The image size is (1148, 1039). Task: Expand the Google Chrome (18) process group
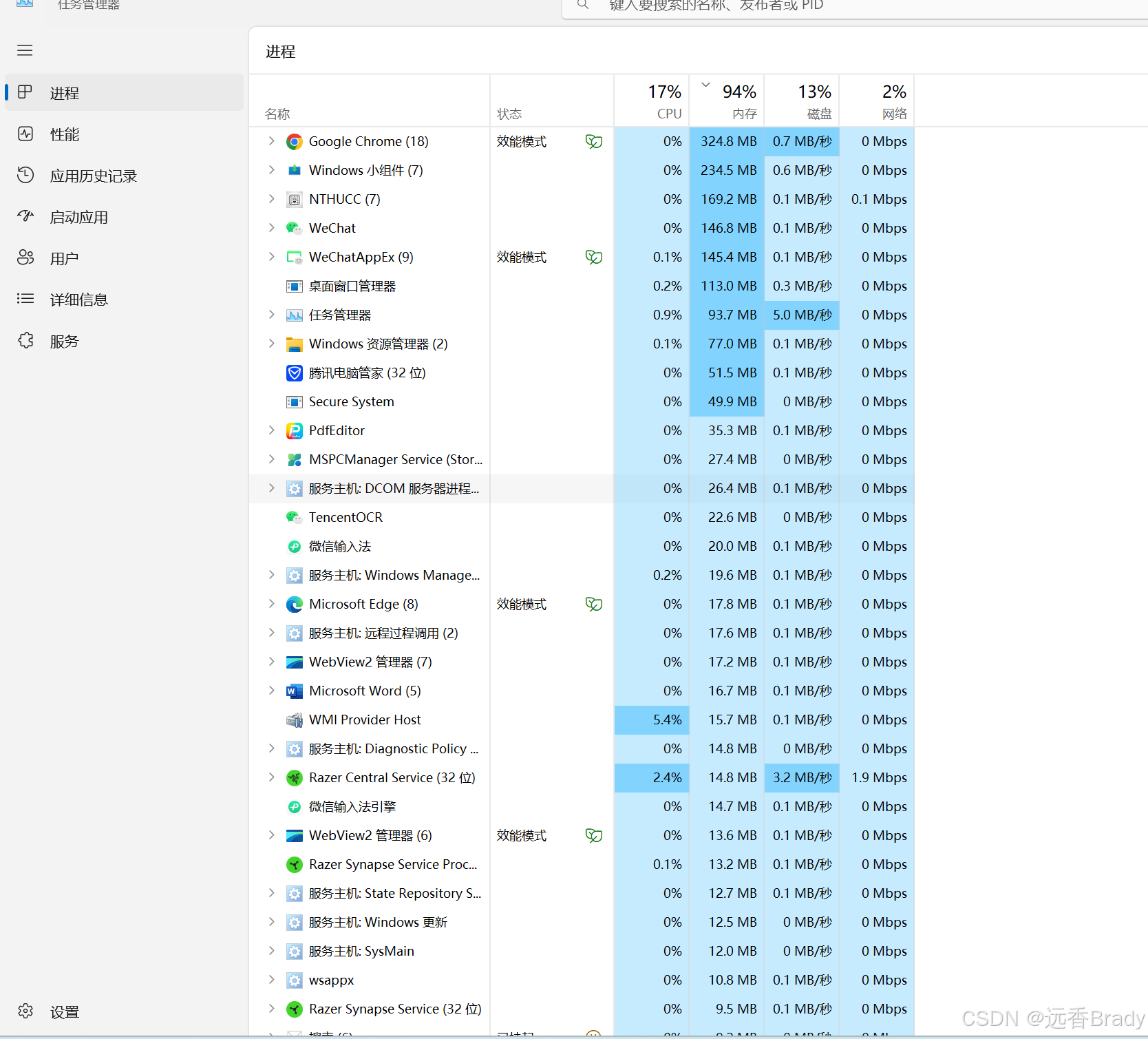click(x=271, y=141)
